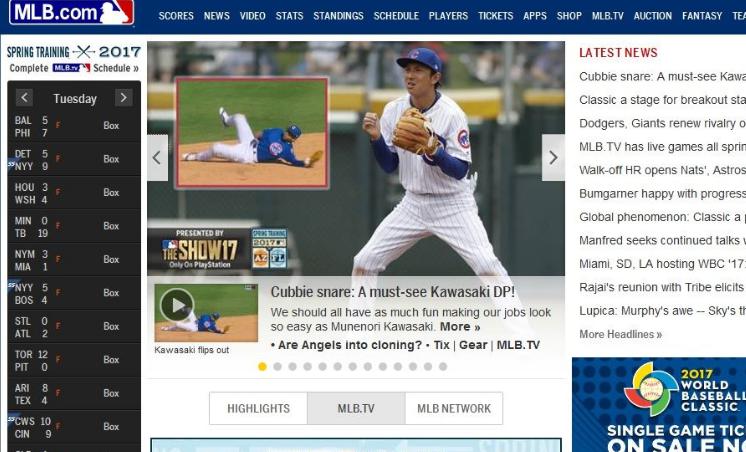
Task: Switch to the HIGHLIGHTS tab
Action: click(258, 408)
